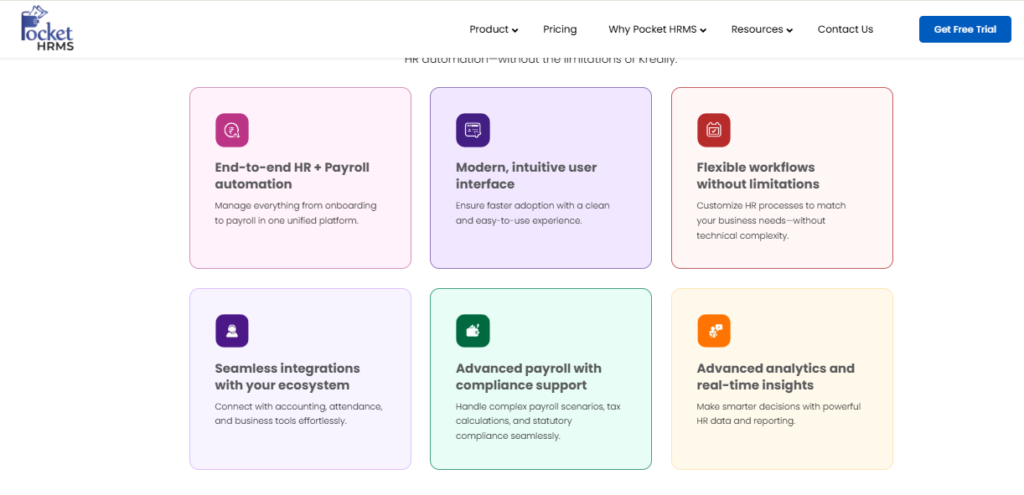
Task: Click the 'Manage everything from onboarding' description
Action: point(296,213)
